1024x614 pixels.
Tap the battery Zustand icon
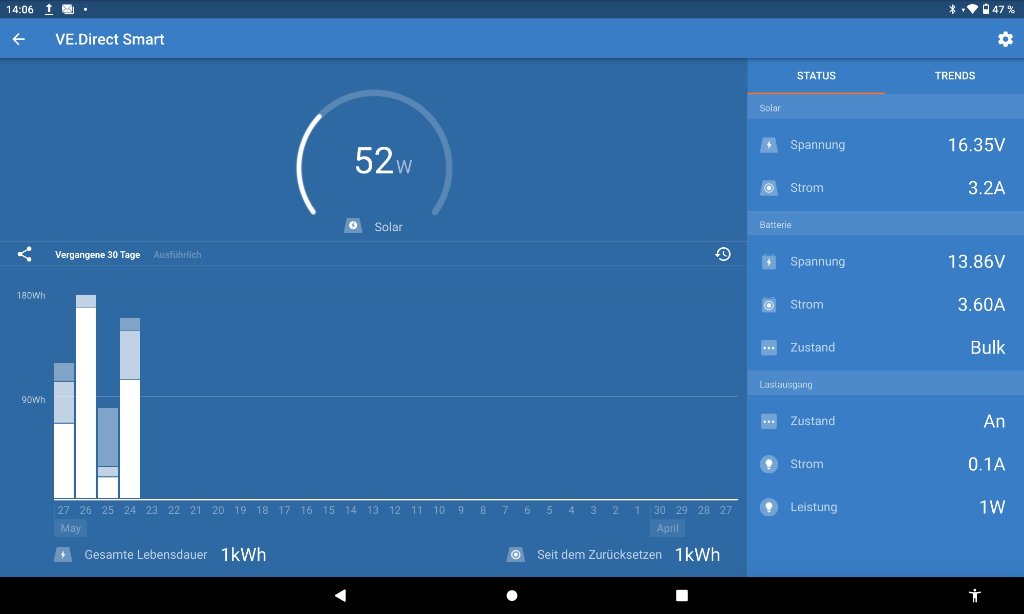[x=768, y=348]
